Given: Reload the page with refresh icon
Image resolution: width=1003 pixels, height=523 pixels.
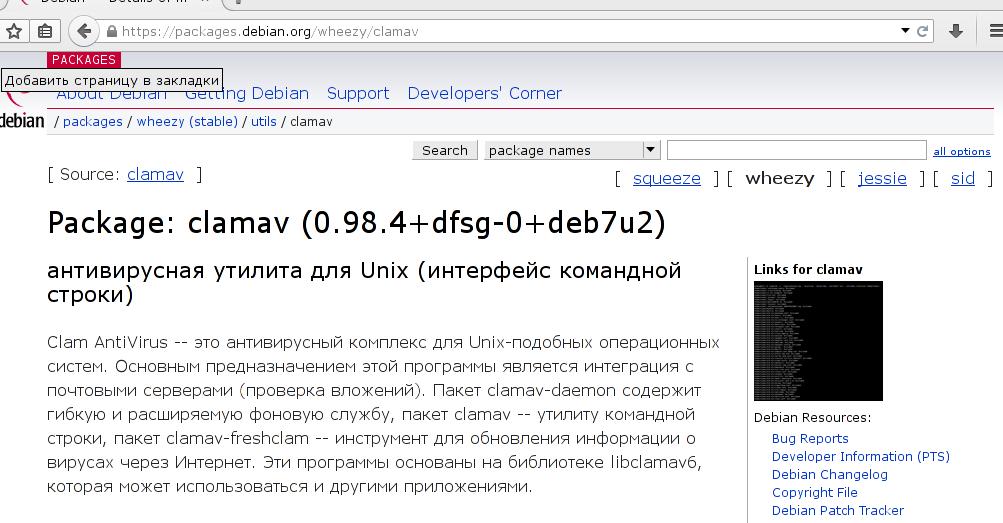Looking at the screenshot, I should pos(922,31).
